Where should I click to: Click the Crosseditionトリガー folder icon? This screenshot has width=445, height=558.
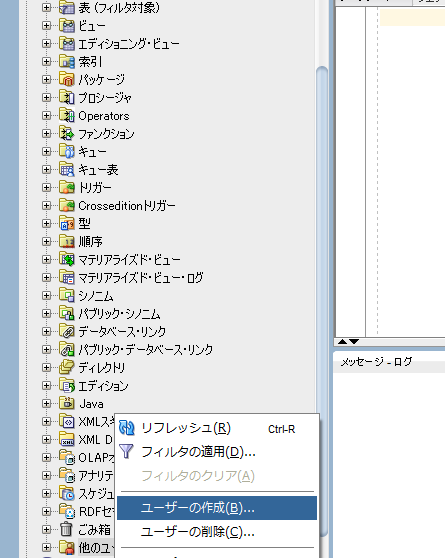[67, 206]
